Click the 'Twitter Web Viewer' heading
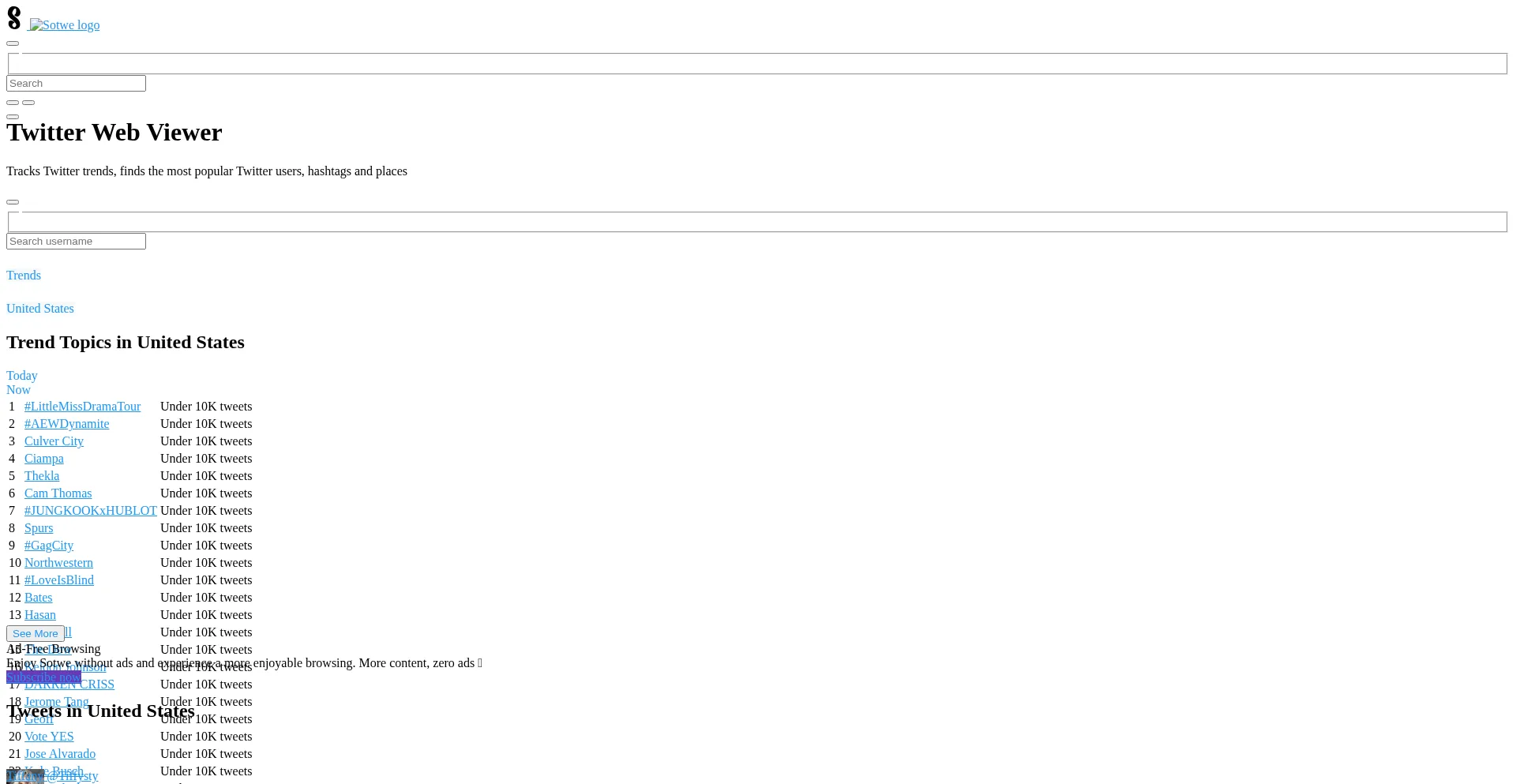 click(114, 133)
